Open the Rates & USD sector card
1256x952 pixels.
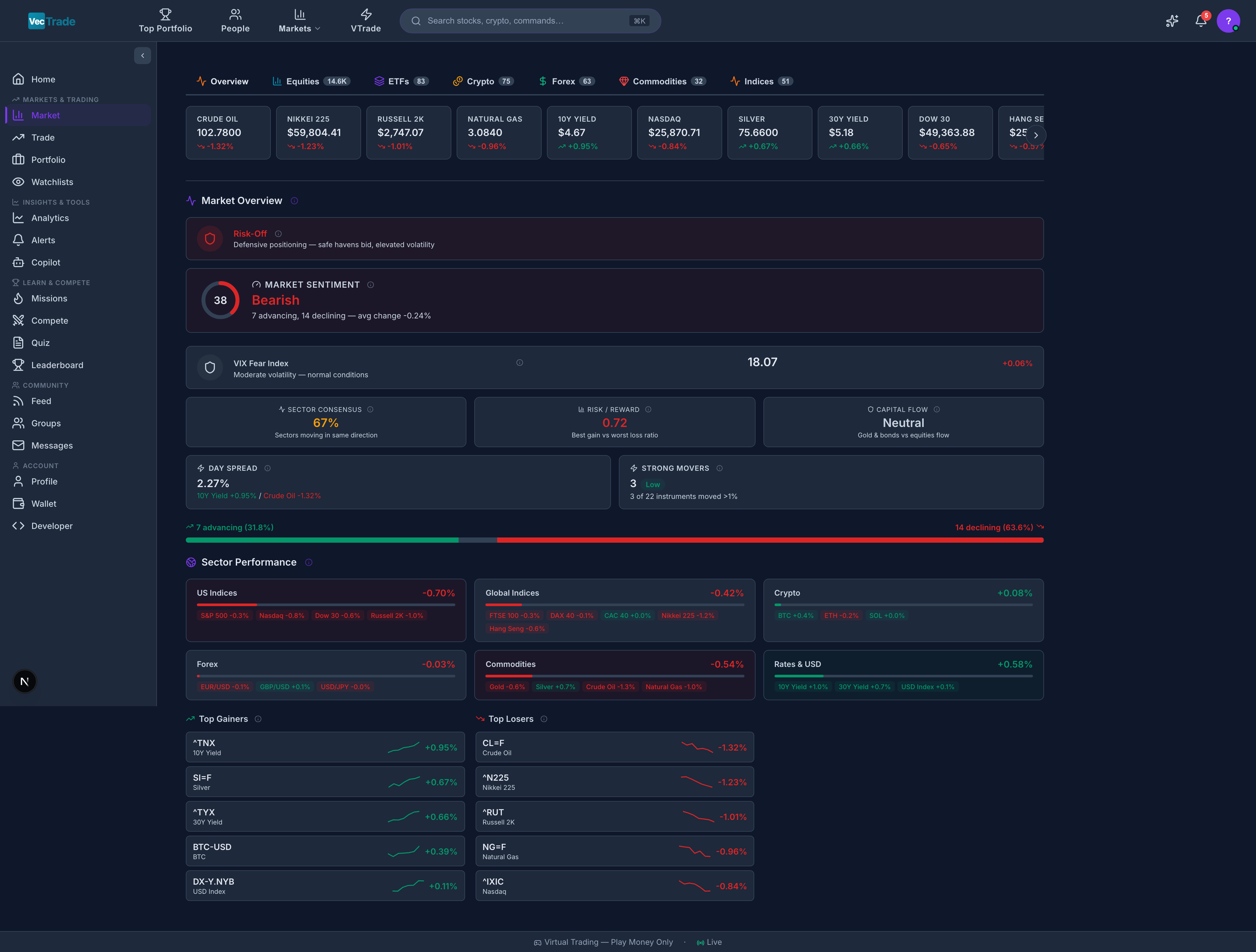pyautogui.click(x=903, y=675)
